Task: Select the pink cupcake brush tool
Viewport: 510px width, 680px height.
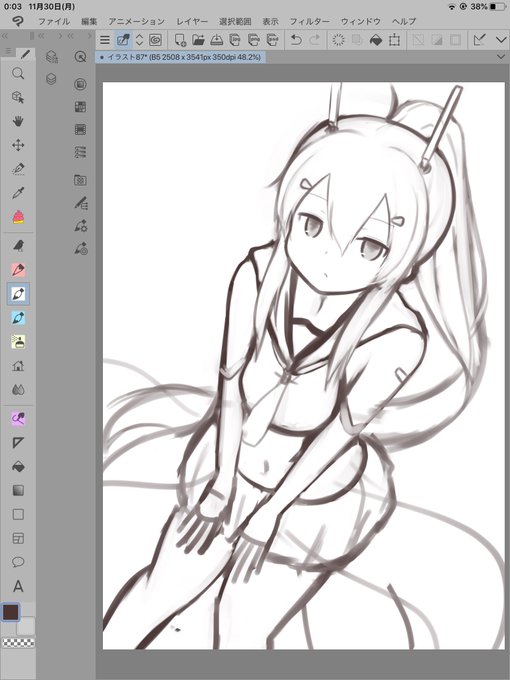Action: point(18,217)
